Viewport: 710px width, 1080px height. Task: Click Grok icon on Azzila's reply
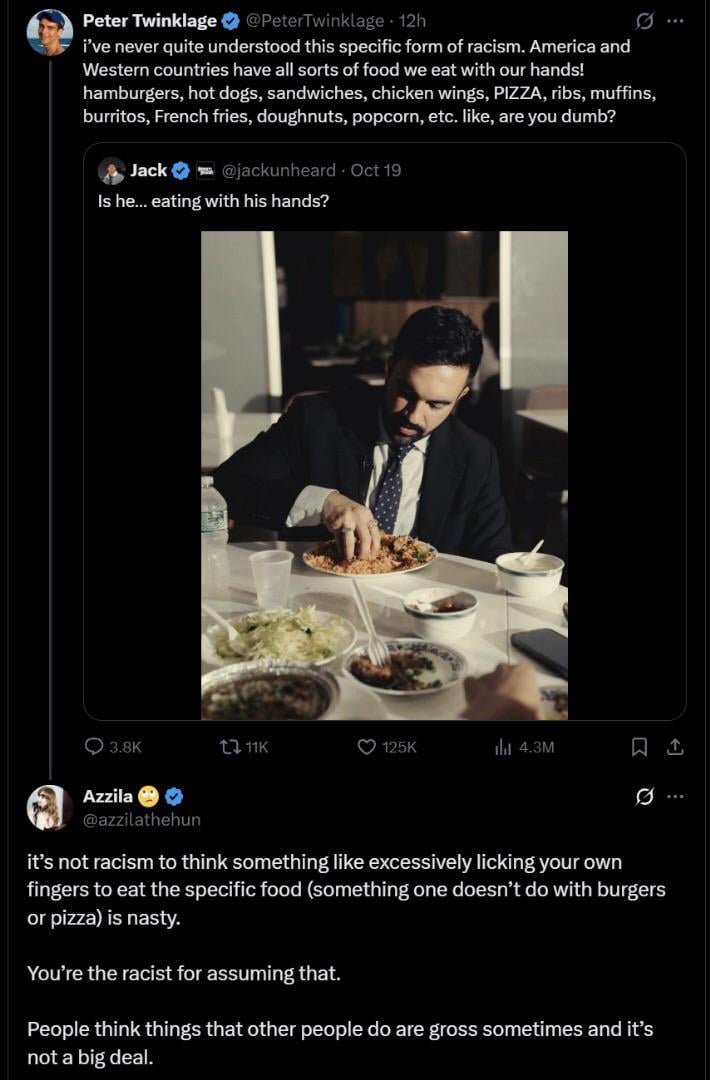(645, 797)
